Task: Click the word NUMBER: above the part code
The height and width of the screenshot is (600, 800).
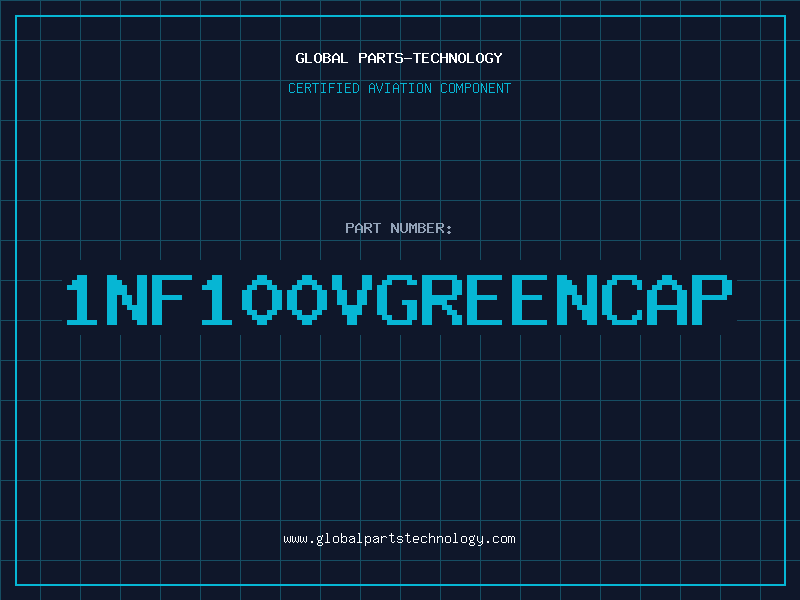Action: pos(423,228)
